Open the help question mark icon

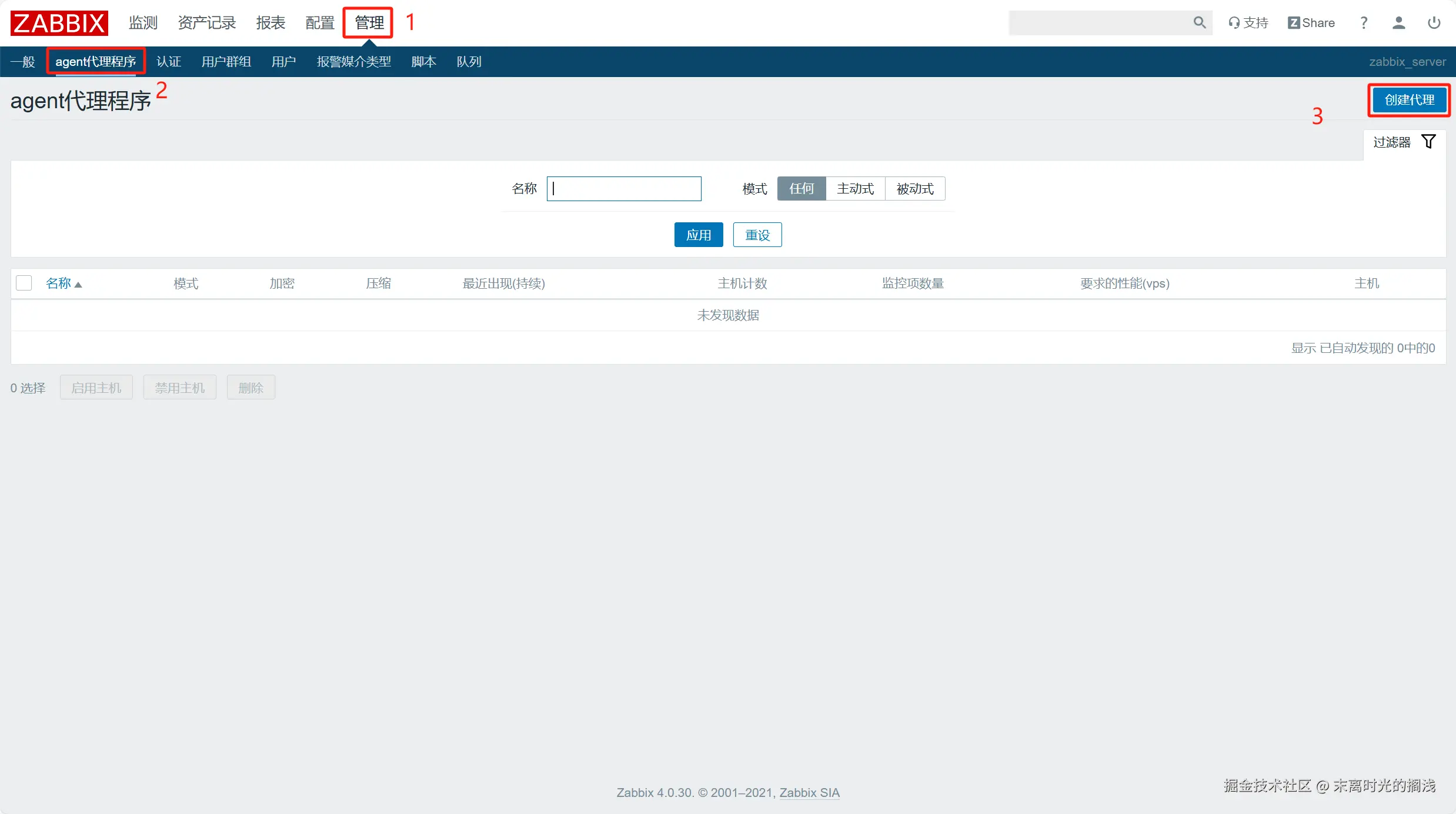click(x=1364, y=23)
